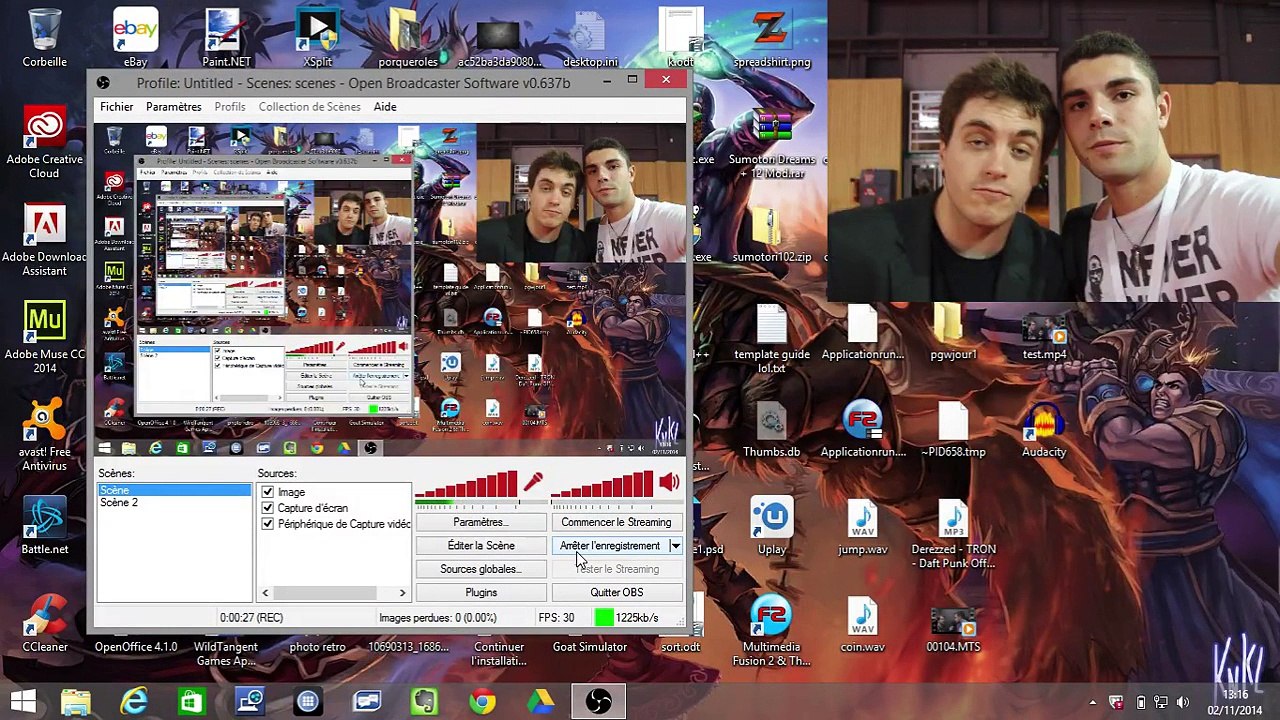Select the Audacity desktop shortcut
Viewport: 1280px width, 720px height.
tap(1044, 428)
